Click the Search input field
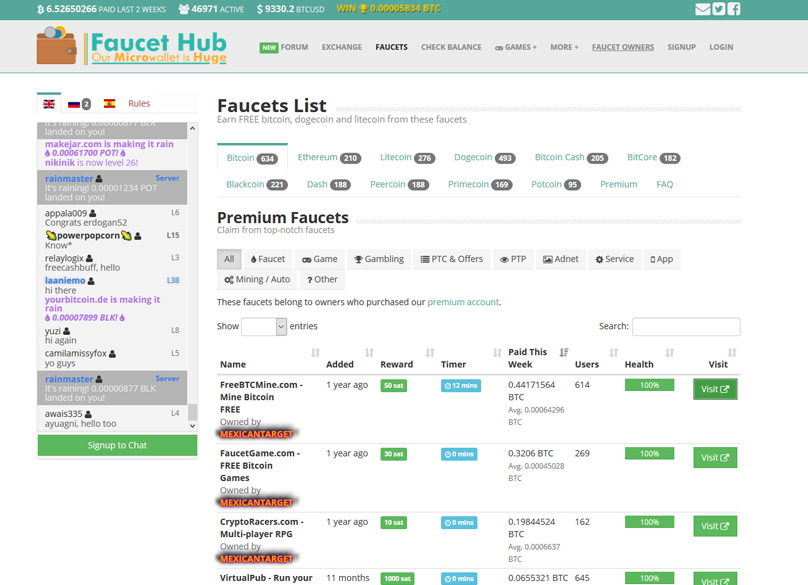This screenshot has width=808, height=585. (686, 326)
